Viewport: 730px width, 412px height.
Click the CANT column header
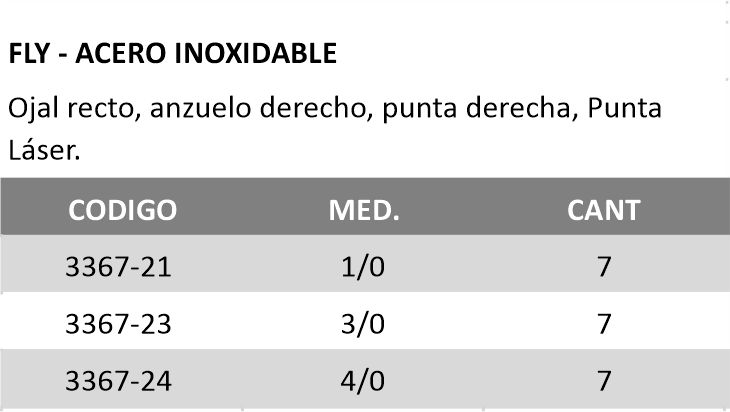point(603,210)
